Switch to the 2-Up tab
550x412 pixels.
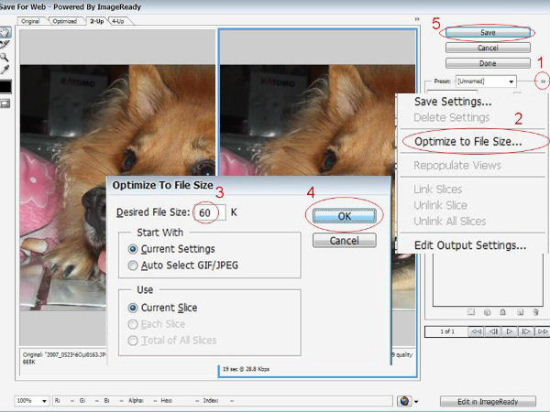pyautogui.click(x=97, y=21)
